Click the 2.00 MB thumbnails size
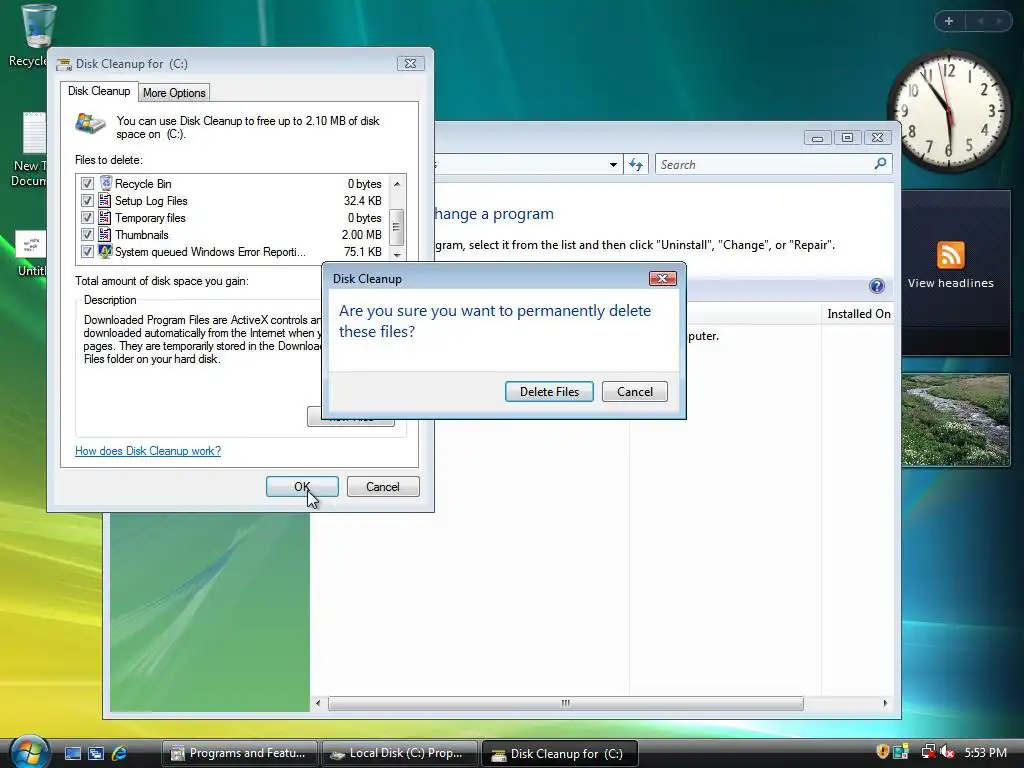 362,234
